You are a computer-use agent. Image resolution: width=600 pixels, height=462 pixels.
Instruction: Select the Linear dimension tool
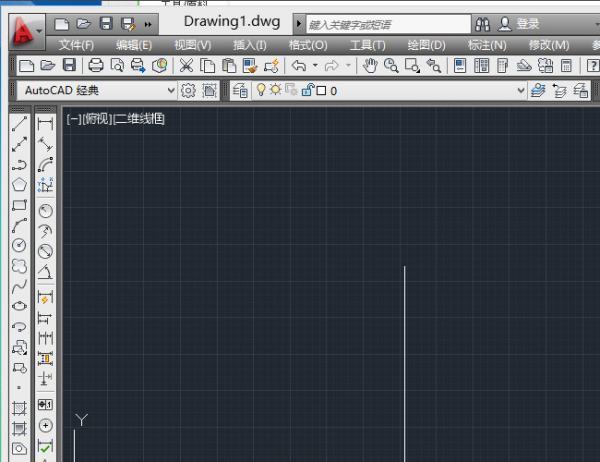[x=46, y=124]
